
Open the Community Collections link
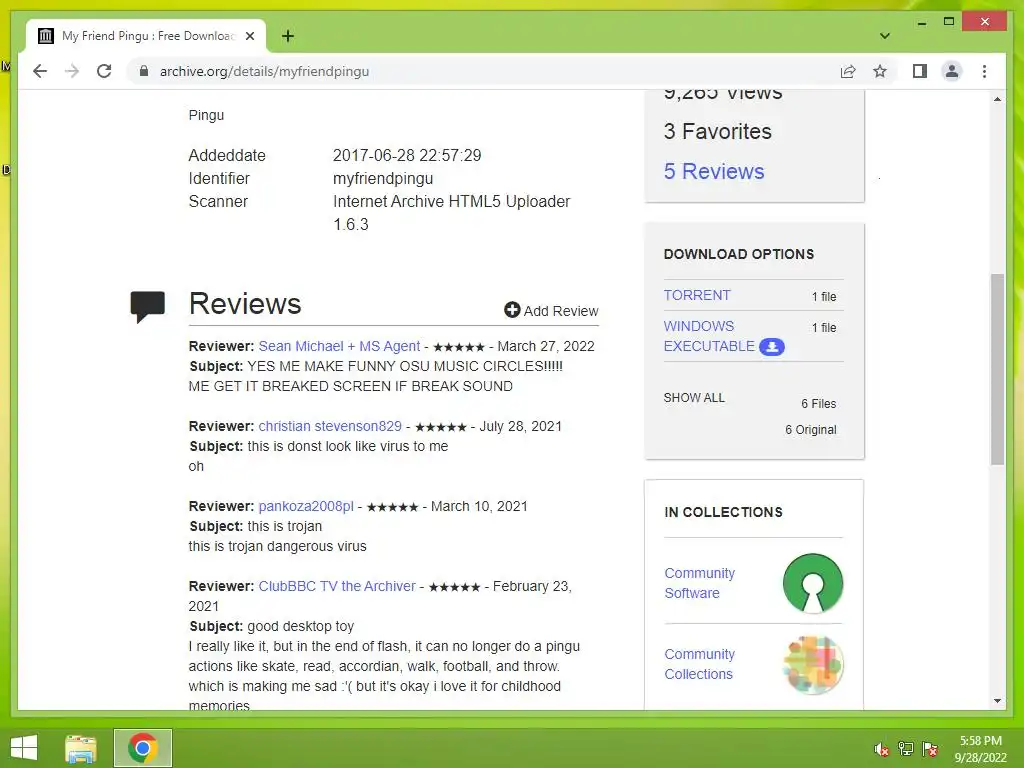click(x=699, y=664)
